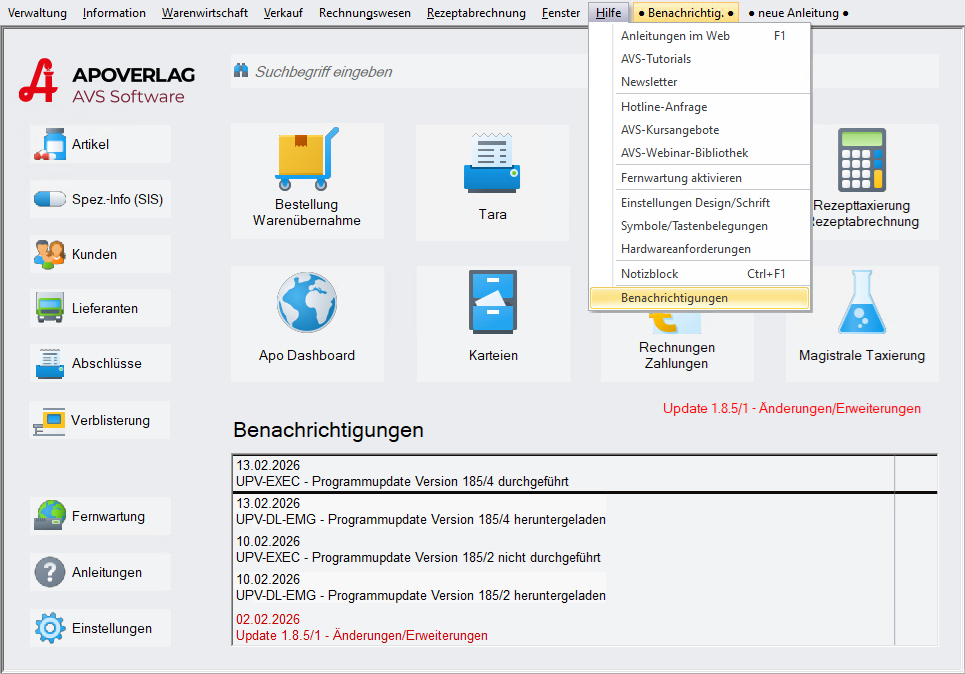Open the Rezepttaxierung calculator icon
This screenshot has width=965, height=674.
coord(861,160)
